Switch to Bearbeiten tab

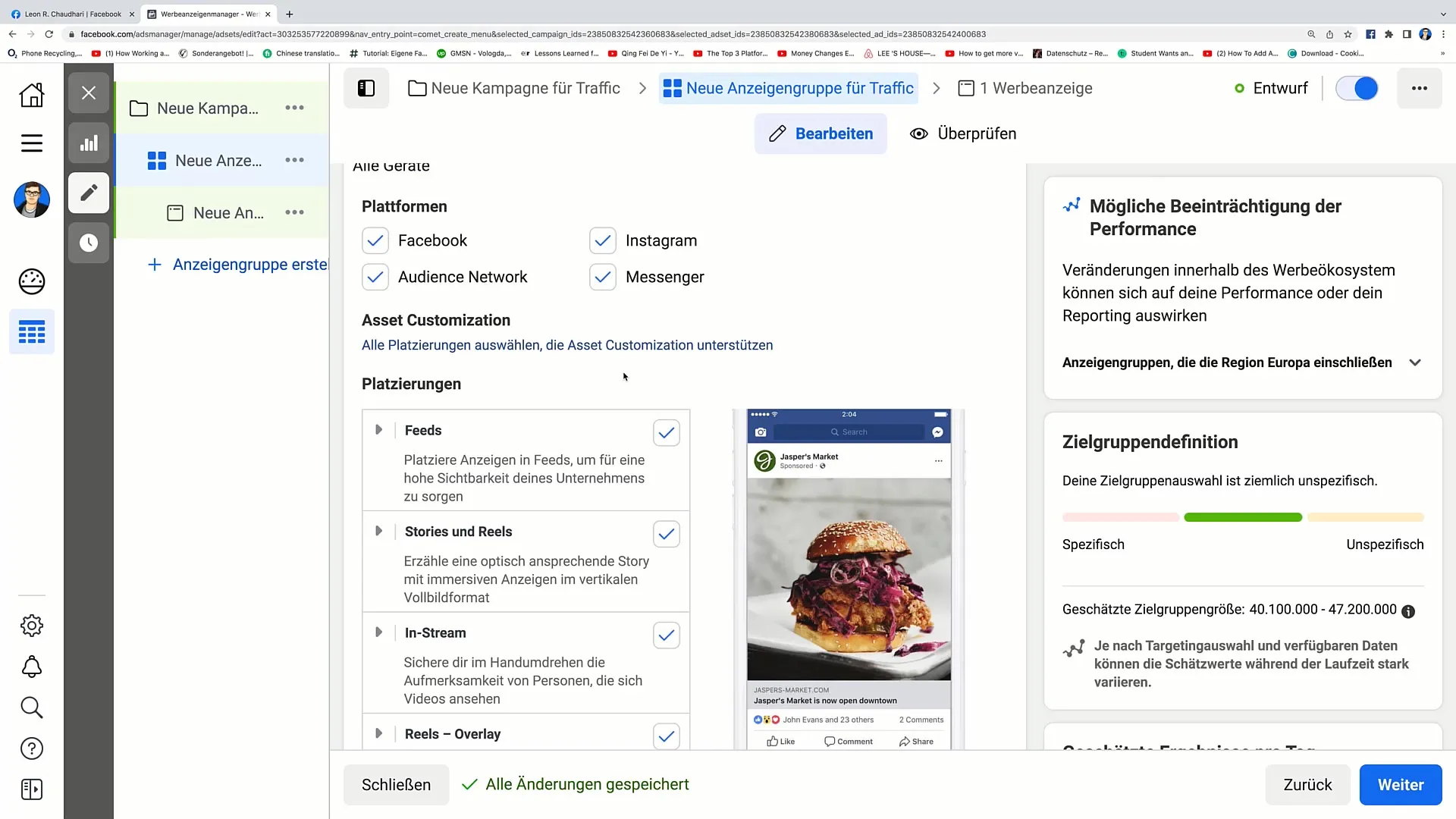pyautogui.click(x=821, y=133)
